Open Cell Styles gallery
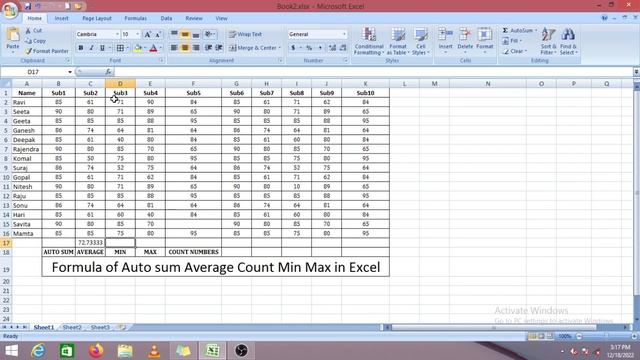Viewport: 640px width, 360px height. (x=420, y=41)
